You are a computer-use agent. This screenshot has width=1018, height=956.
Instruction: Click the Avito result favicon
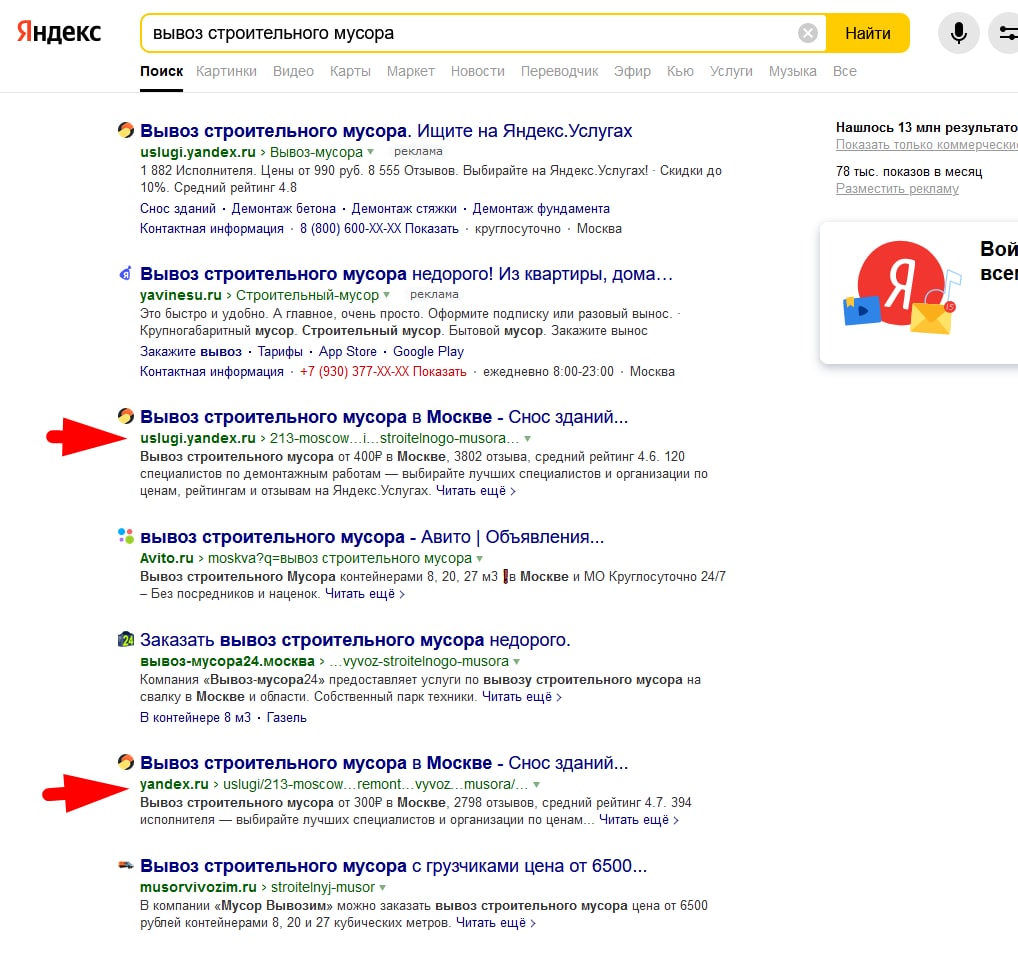(126, 536)
